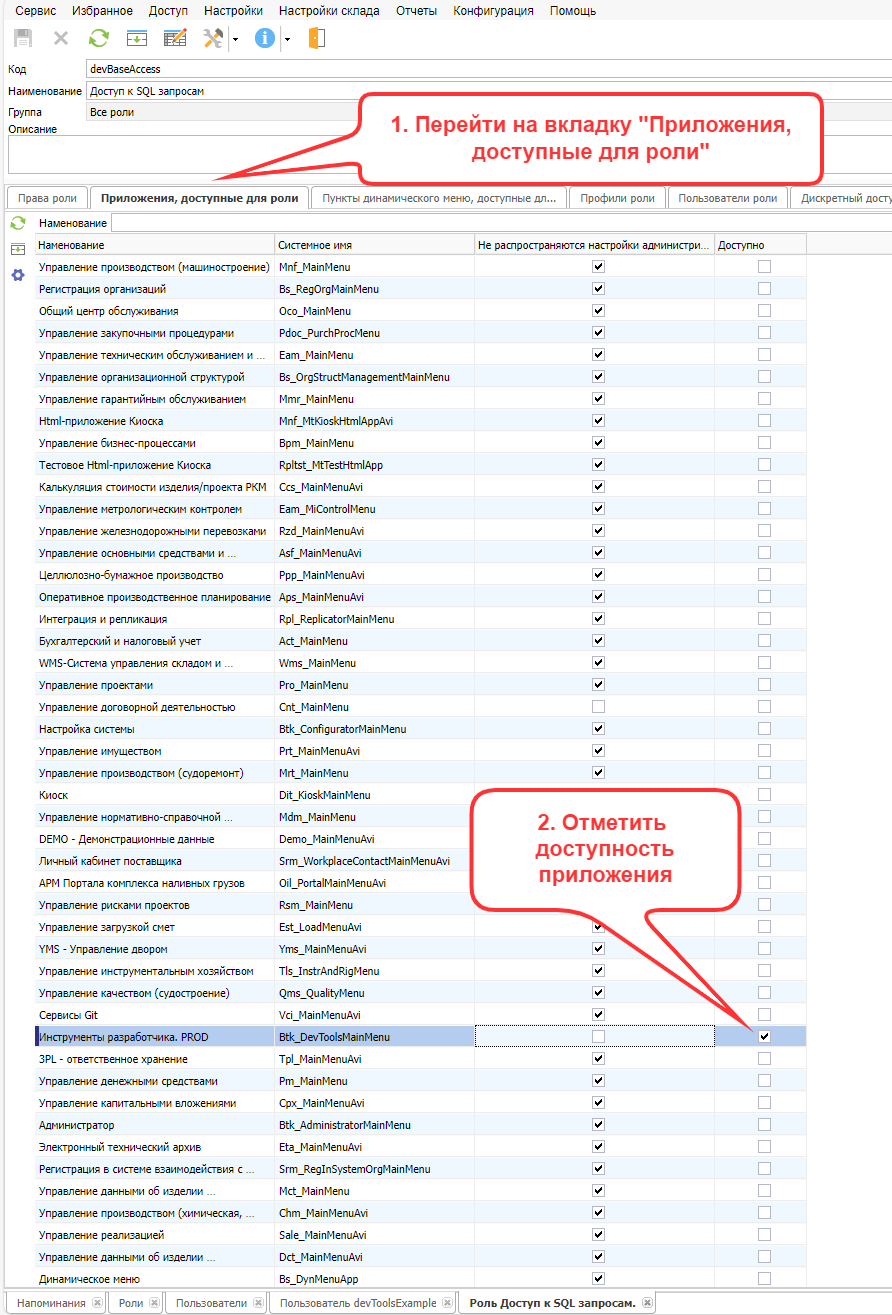Expand dropdown arrow beside info icon
This screenshot has width=892, height=1315.
[287, 40]
